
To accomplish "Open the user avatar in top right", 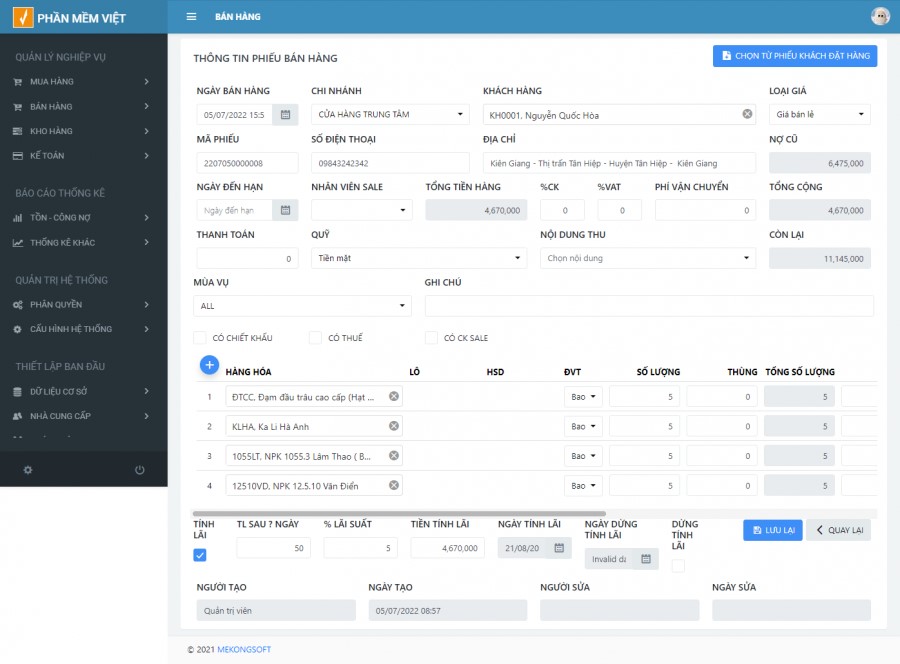I will [x=880, y=16].
